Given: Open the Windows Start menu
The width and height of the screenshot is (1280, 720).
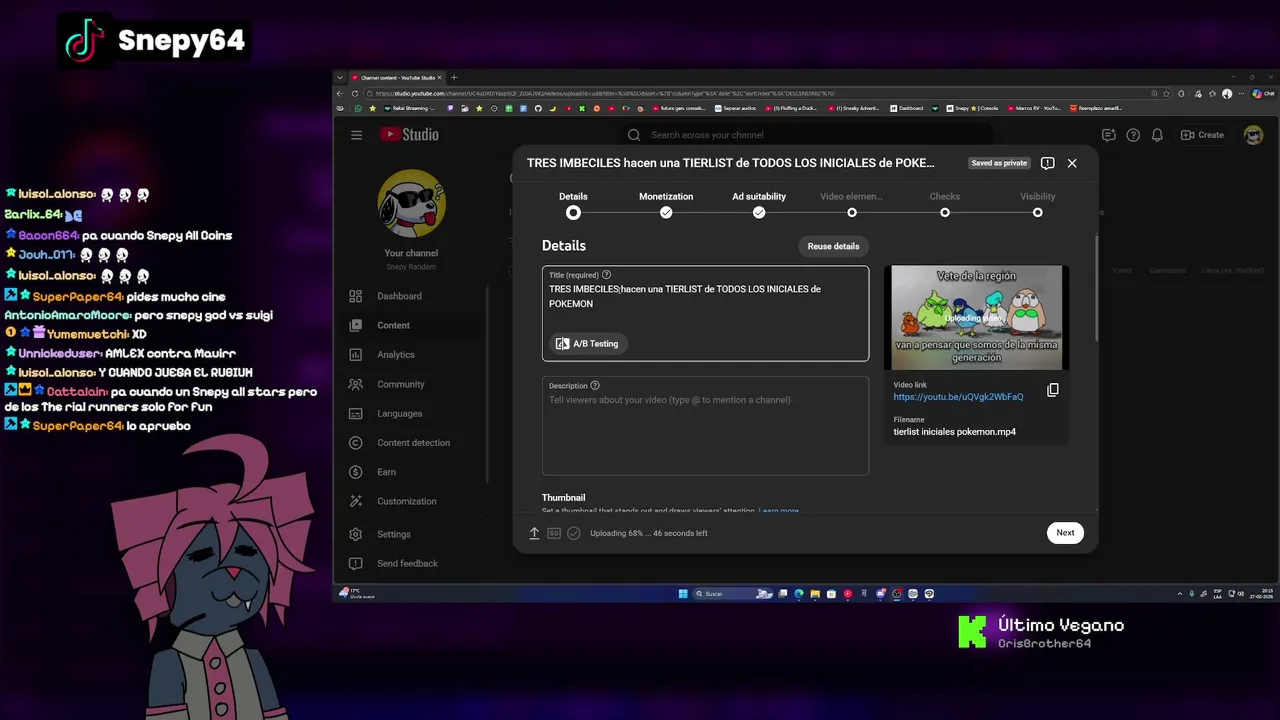Looking at the screenshot, I should point(683,594).
